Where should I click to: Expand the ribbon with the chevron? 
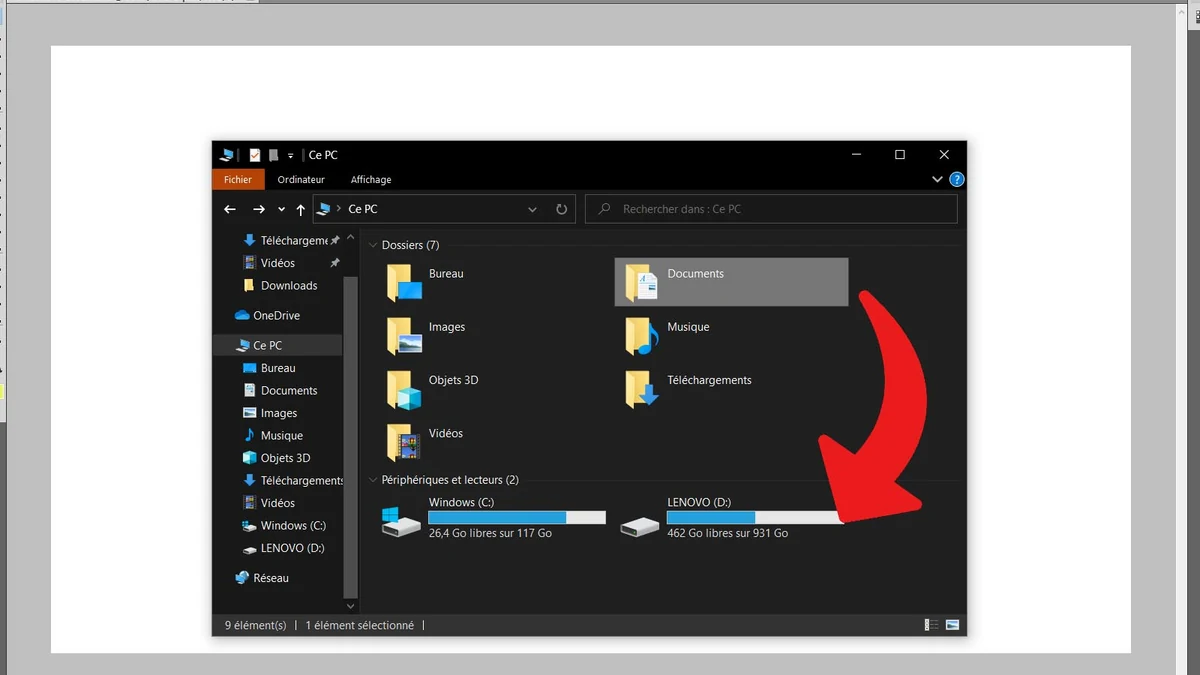937,180
